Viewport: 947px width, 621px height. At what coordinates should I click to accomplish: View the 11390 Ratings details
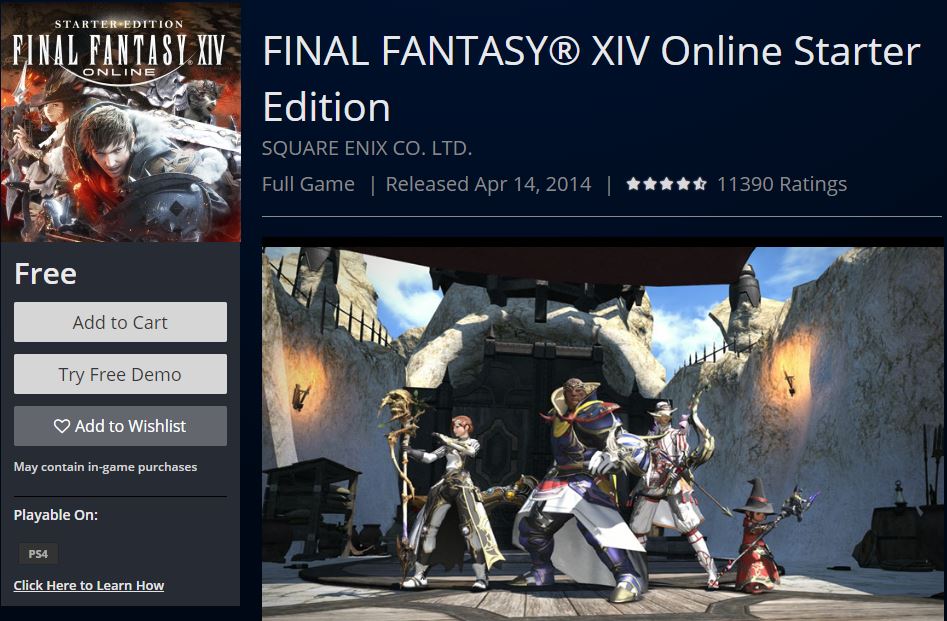(782, 184)
